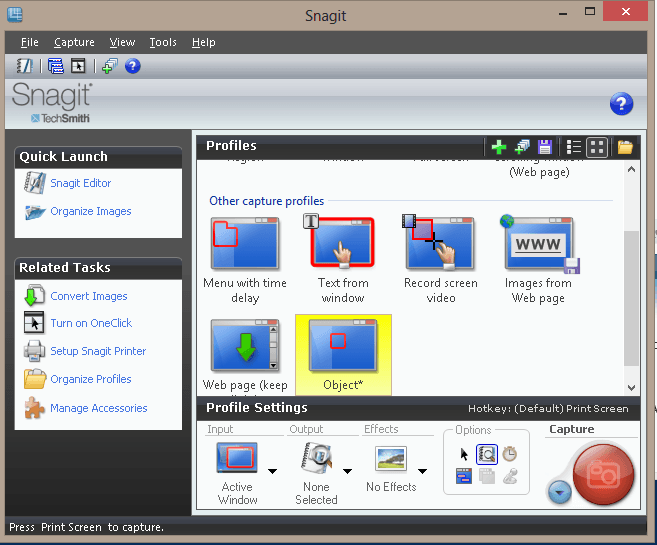Start capture with the big red button
The image size is (657, 545).
point(603,474)
